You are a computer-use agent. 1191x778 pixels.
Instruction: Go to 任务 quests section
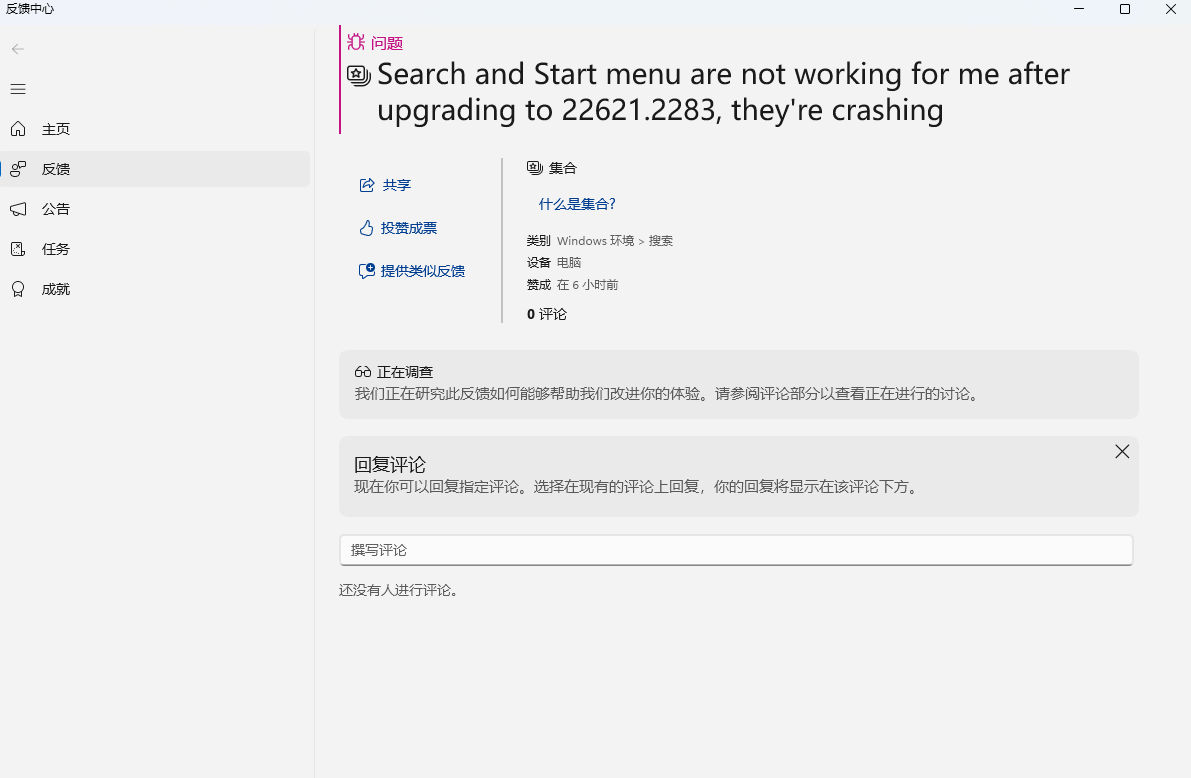pyautogui.click(x=155, y=249)
